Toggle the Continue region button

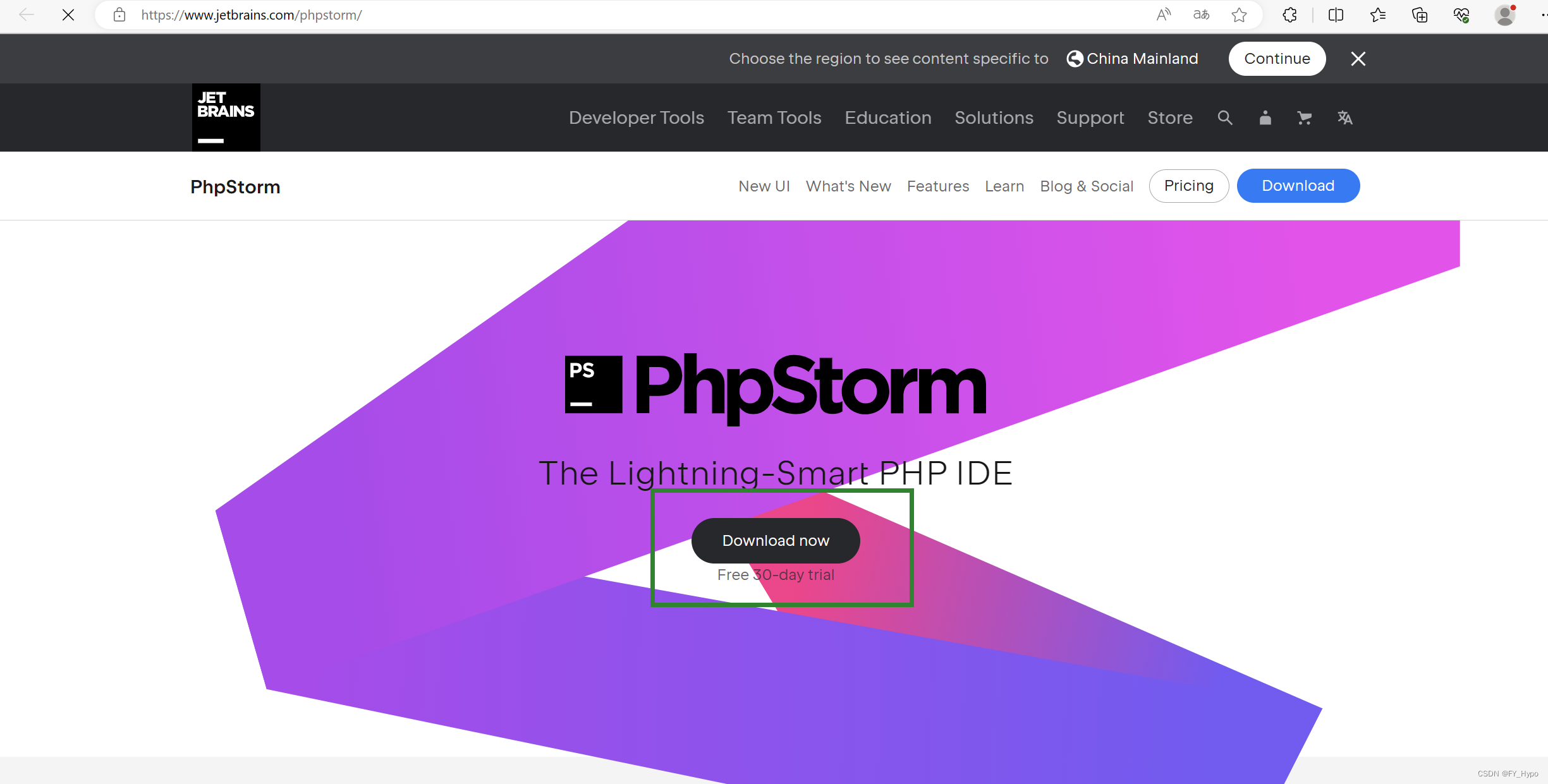(1276, 58)
